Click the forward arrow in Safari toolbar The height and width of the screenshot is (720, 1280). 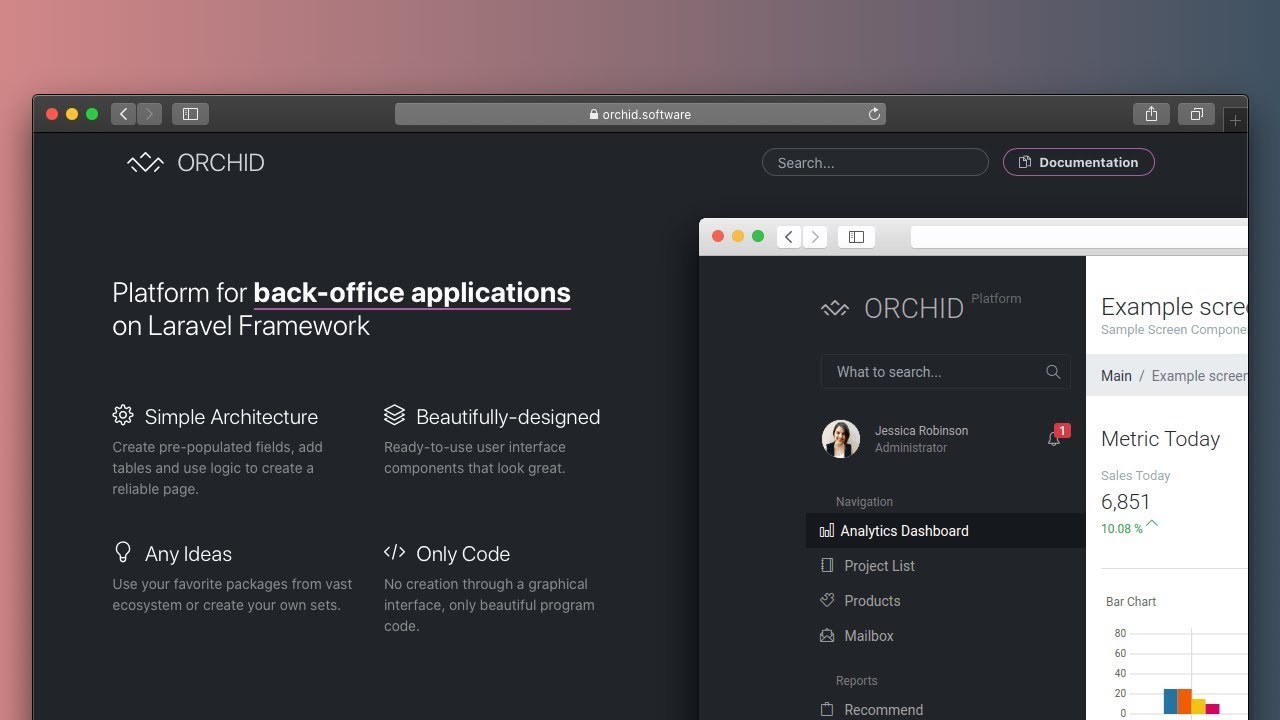[x=149, y=114]
